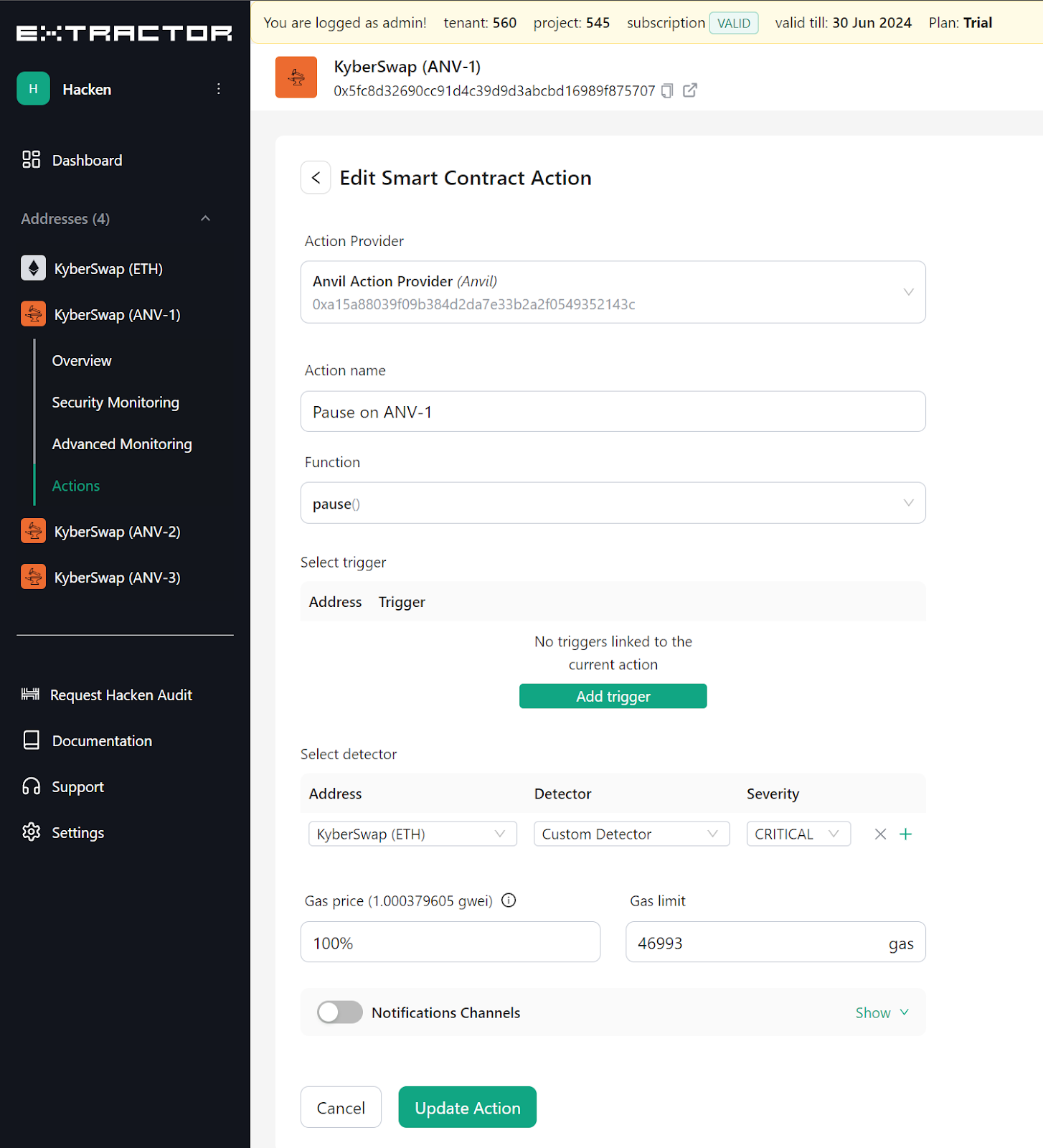Collapse the Addresses (4) section
Image resolution: width=1043 pixels, height=1148 pixels.
point(206,218)
